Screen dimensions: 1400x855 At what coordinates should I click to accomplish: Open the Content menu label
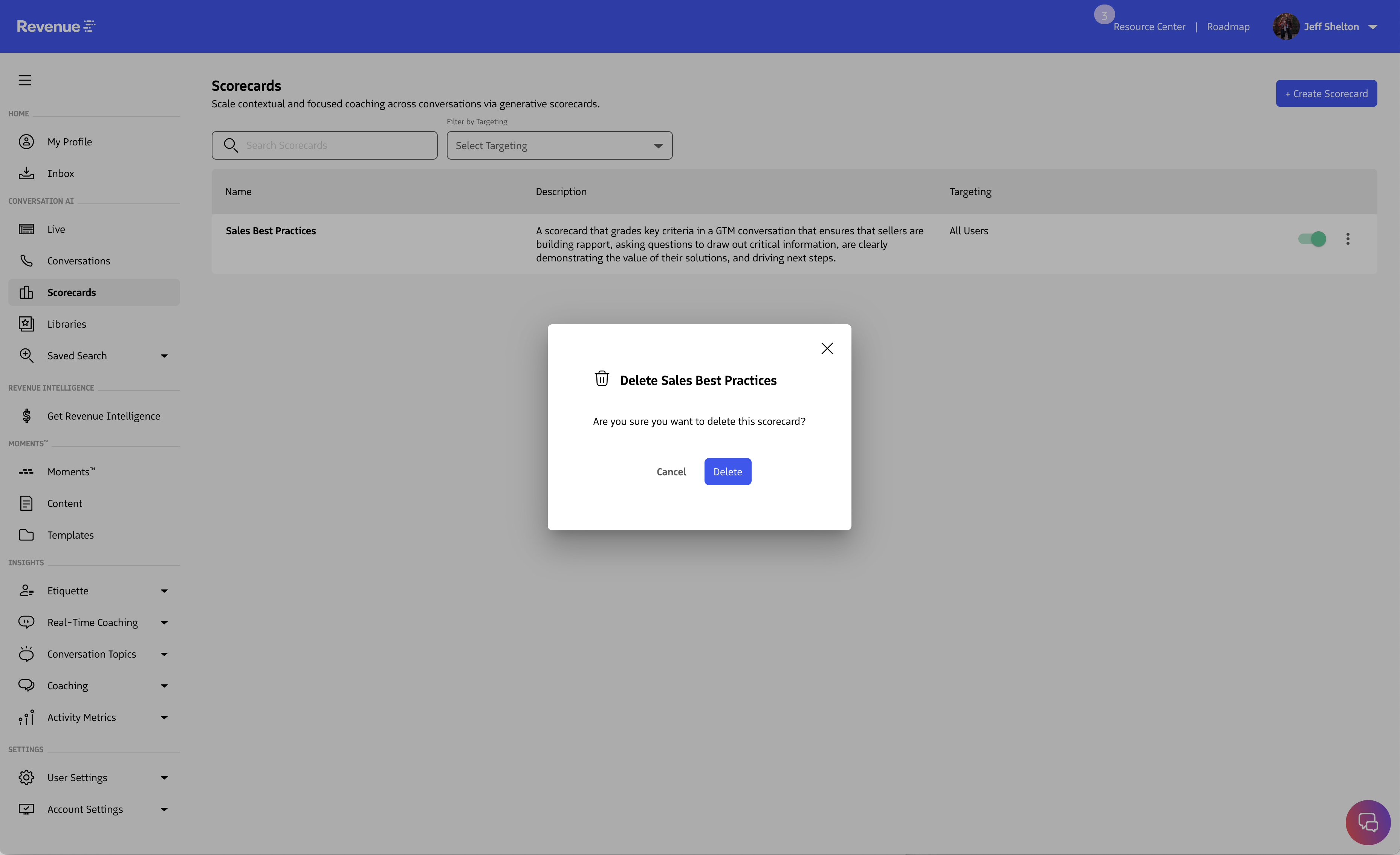pyautogui.click(x=65, y=503)
